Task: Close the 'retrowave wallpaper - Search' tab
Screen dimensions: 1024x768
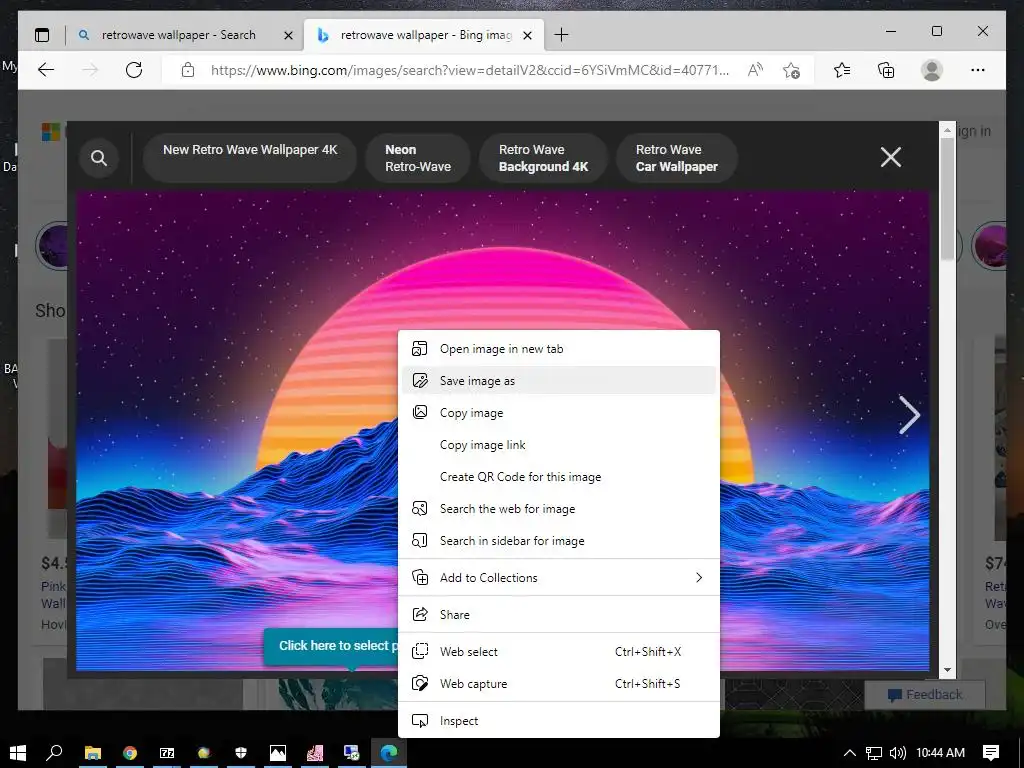Action: 288,35
